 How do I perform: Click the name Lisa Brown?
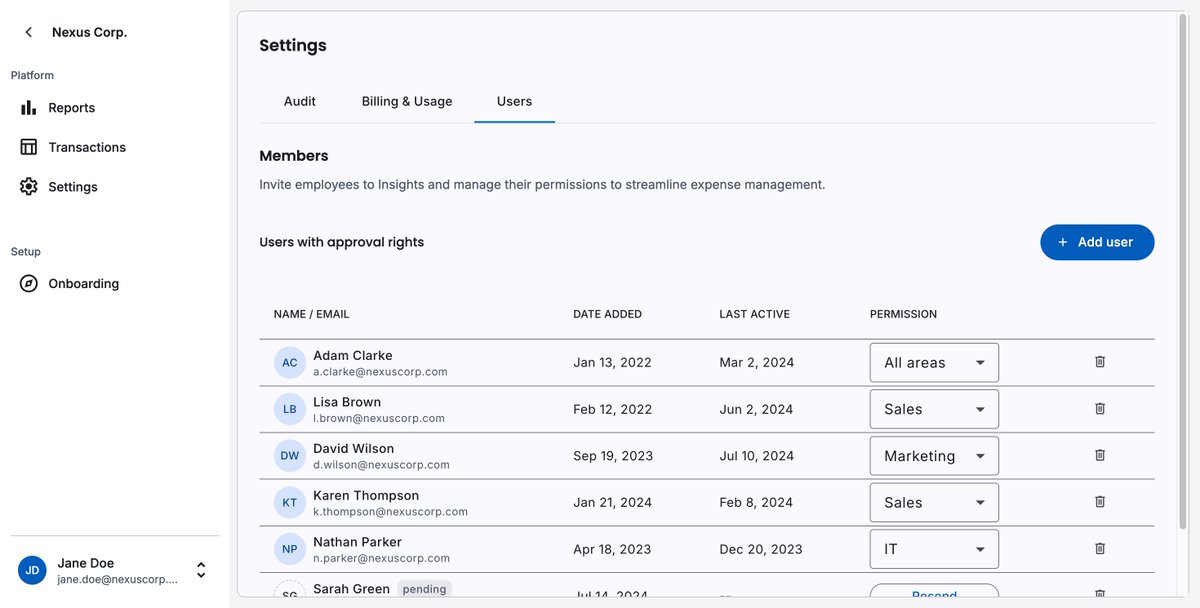click(x=347, y=402)
